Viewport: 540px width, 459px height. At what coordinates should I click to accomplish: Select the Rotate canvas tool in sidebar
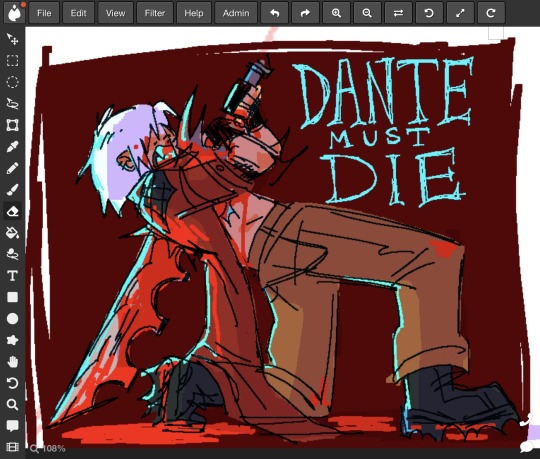coord(12,383)
